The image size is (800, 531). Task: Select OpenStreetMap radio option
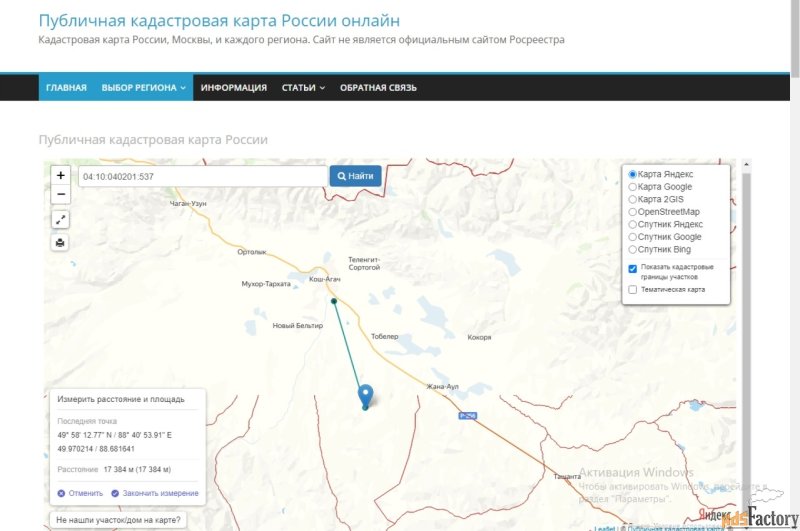pos(633,212)
